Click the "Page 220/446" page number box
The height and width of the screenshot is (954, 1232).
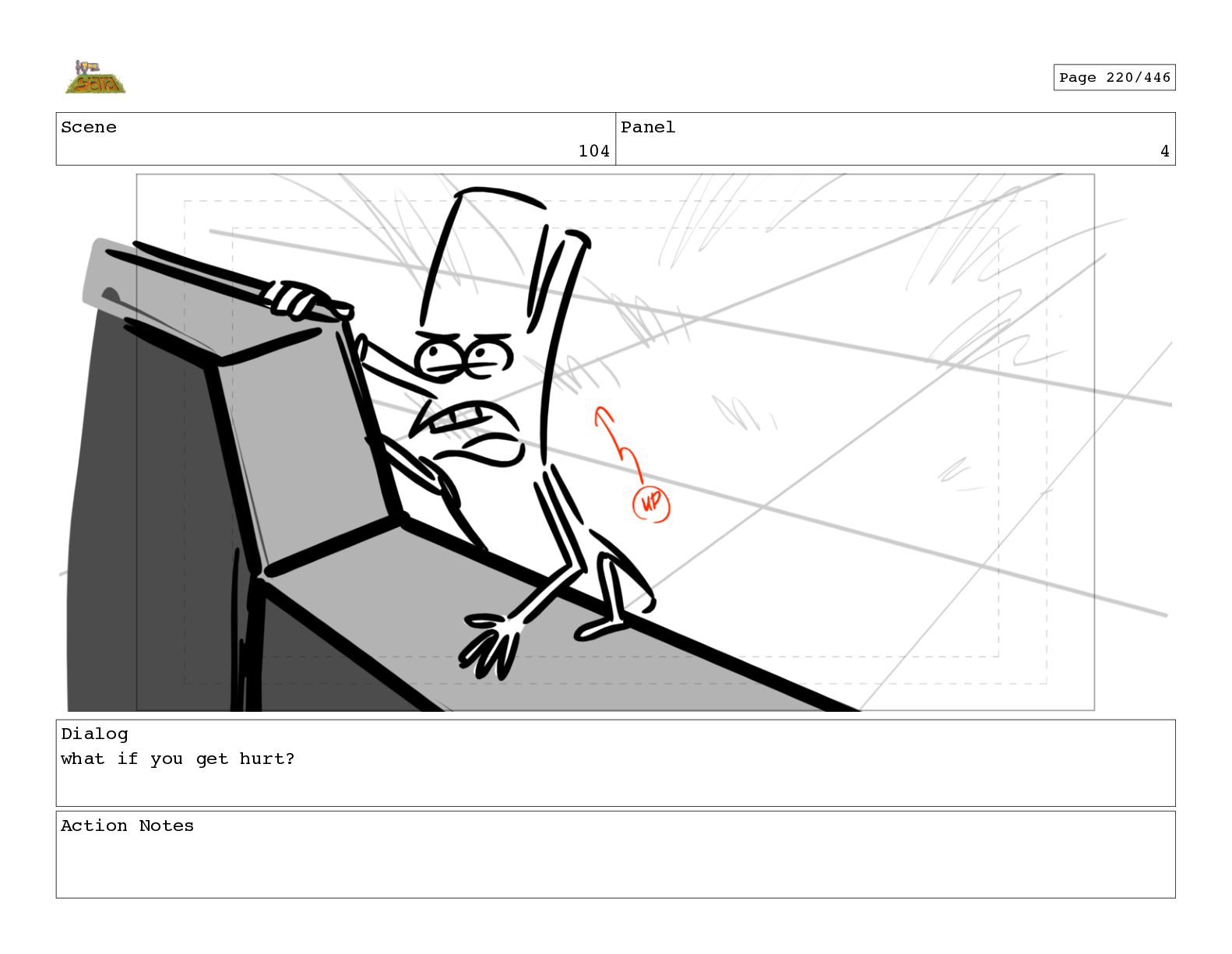tap(1114, 78)
